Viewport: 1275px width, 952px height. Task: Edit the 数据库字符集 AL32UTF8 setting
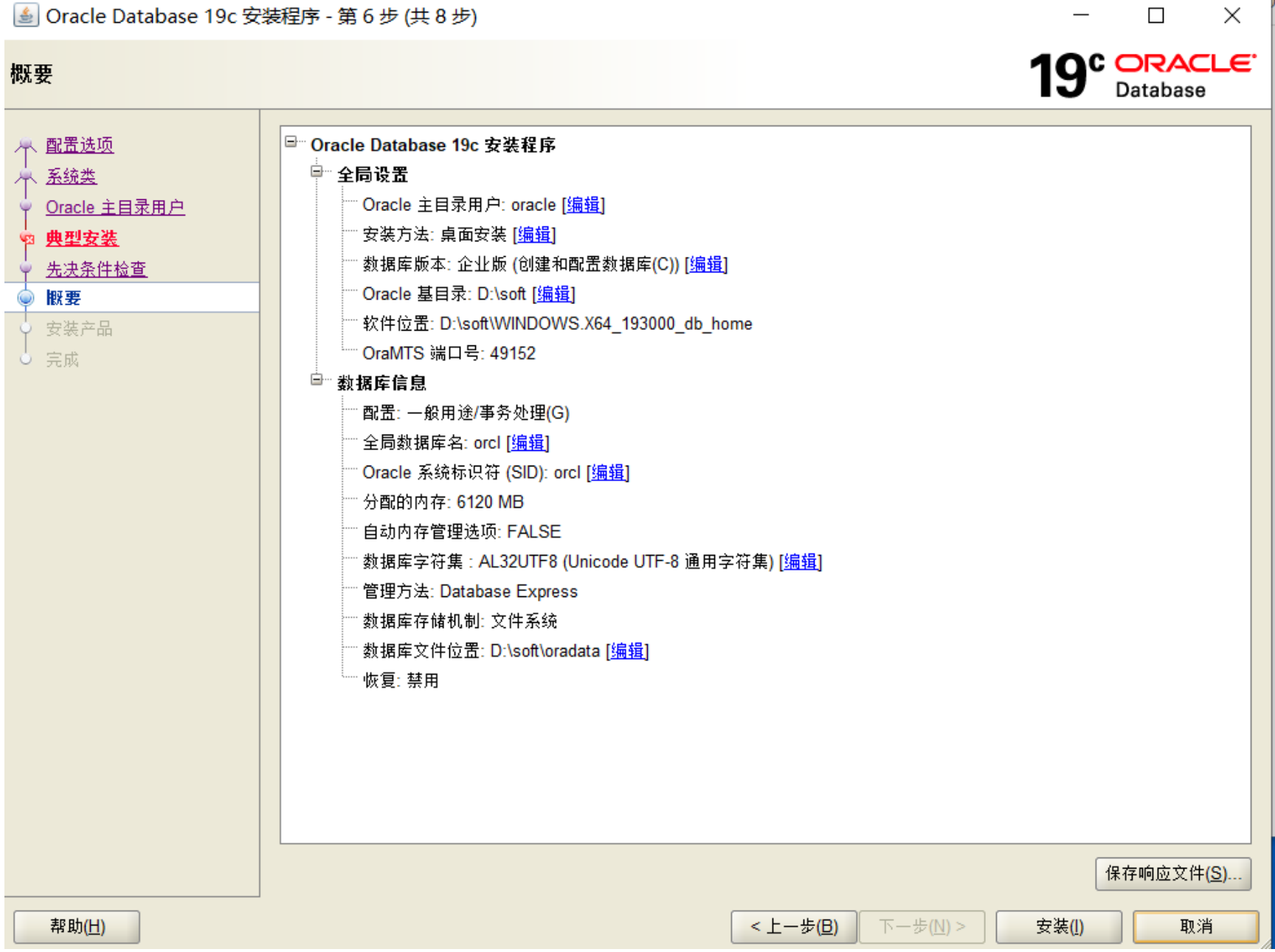click(801, 562)
